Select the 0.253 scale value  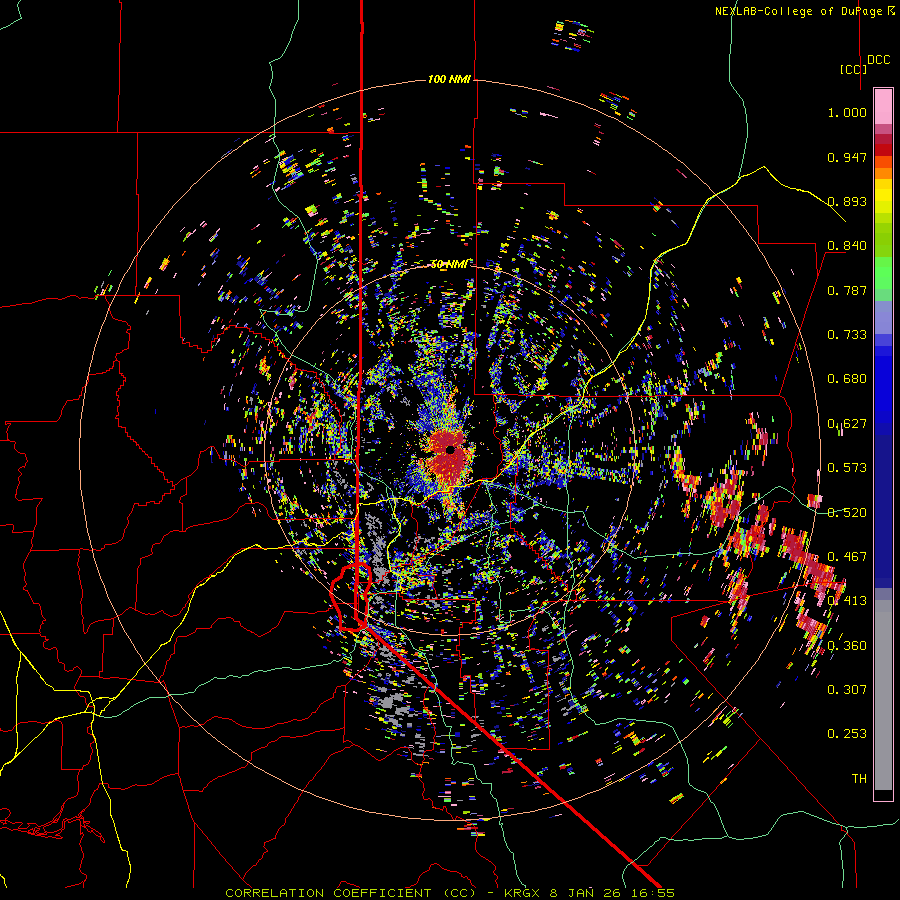[847, 734]
